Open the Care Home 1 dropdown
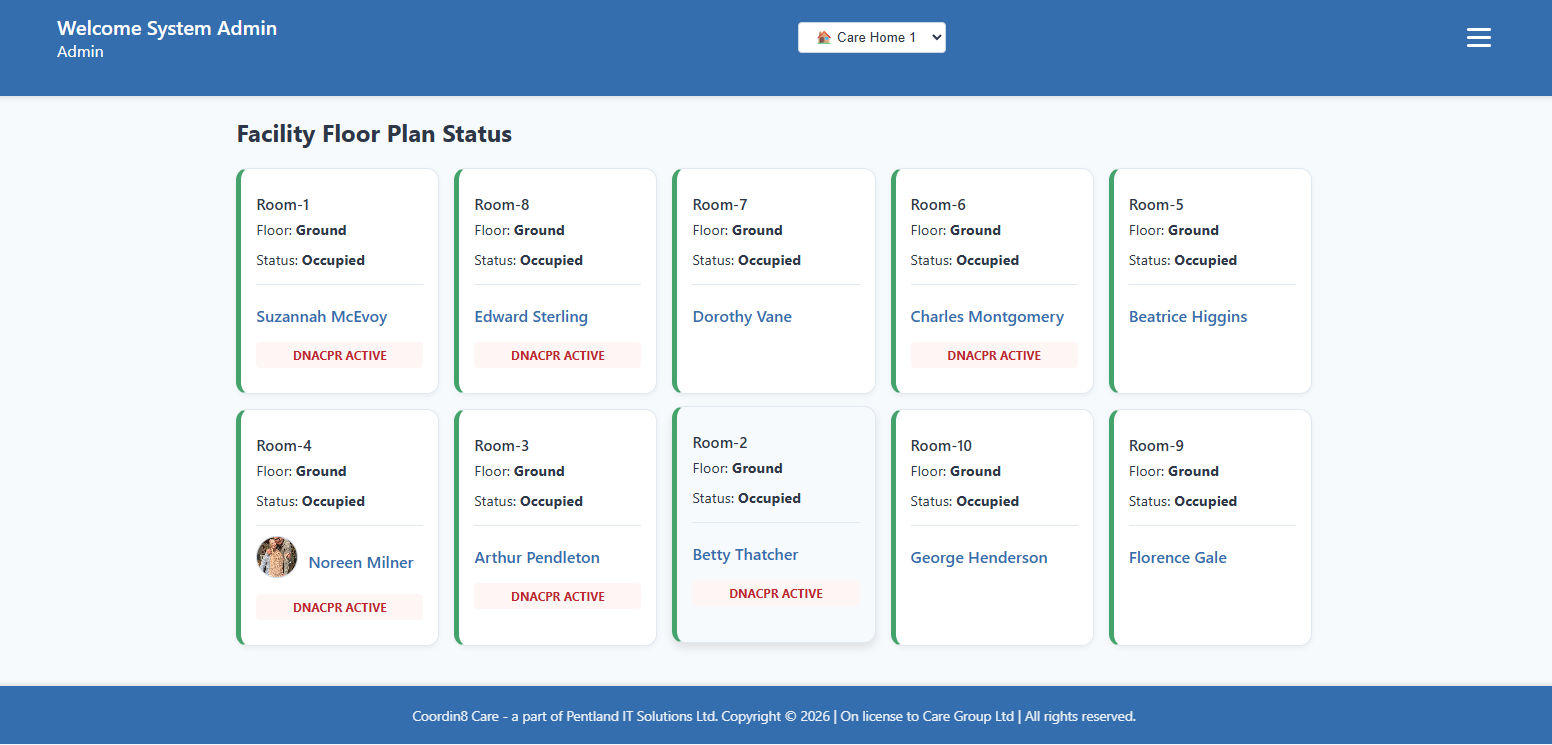Viewport: 1552px width, 745px height. 872,37
